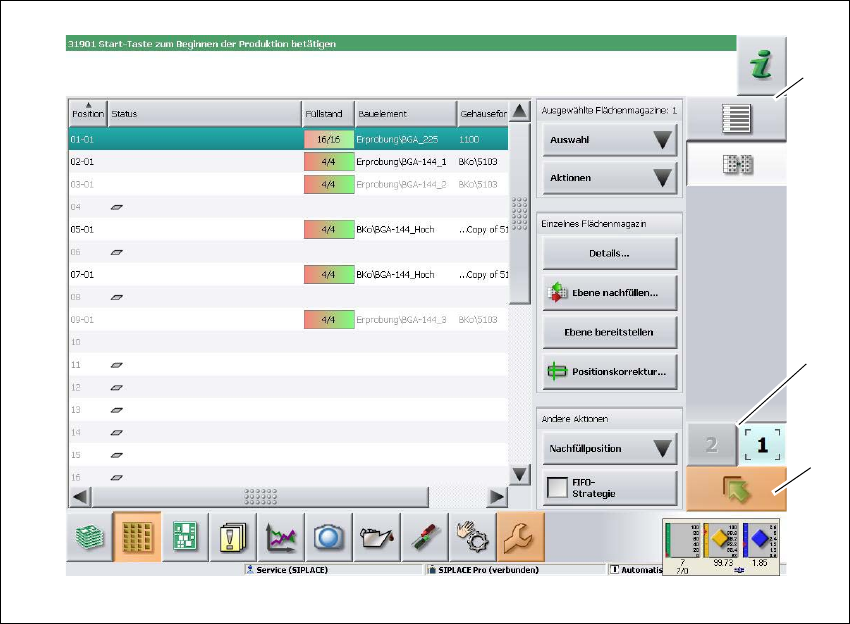The image size is (850, 624).
Task: Switch to the grid magazine view tab
Action: pos(736,165)
